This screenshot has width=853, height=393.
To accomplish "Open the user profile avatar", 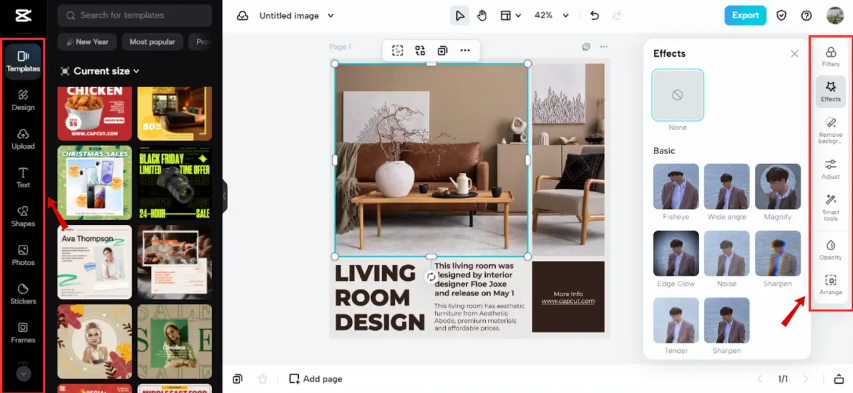I will (x=835, y=15).
